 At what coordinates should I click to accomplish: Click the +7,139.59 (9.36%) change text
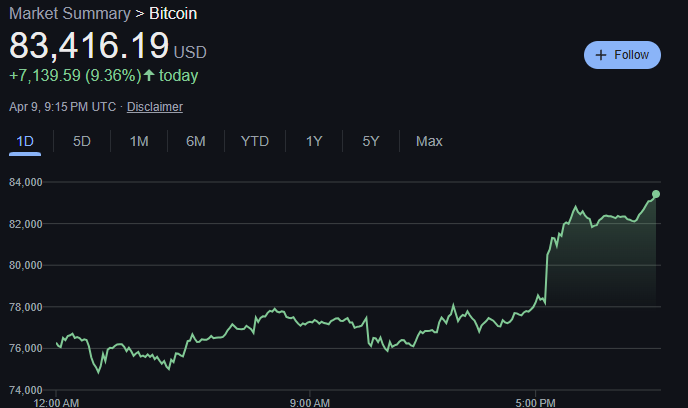click(x=75, y=75)
